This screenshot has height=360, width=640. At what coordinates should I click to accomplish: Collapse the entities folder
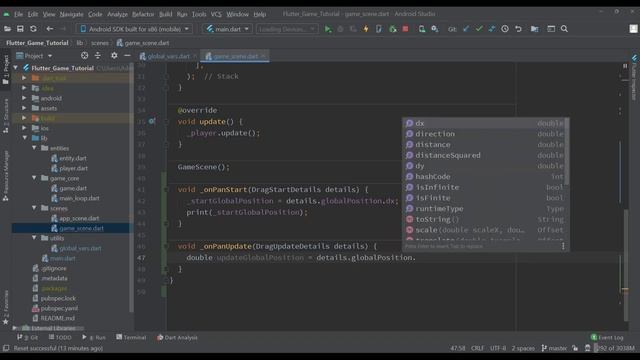point(34,148)
